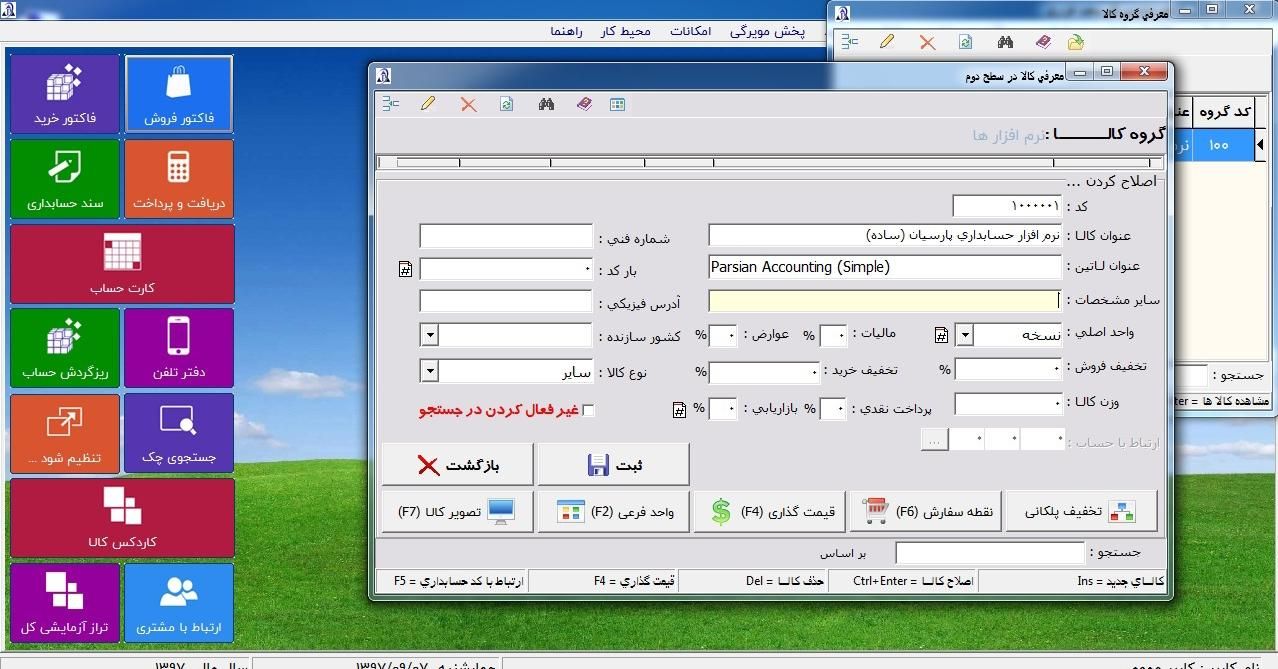The height and width of the screenshot is (669, 1278).
Task: Open the جستجوی چک tile
Action: click(179, 433)
